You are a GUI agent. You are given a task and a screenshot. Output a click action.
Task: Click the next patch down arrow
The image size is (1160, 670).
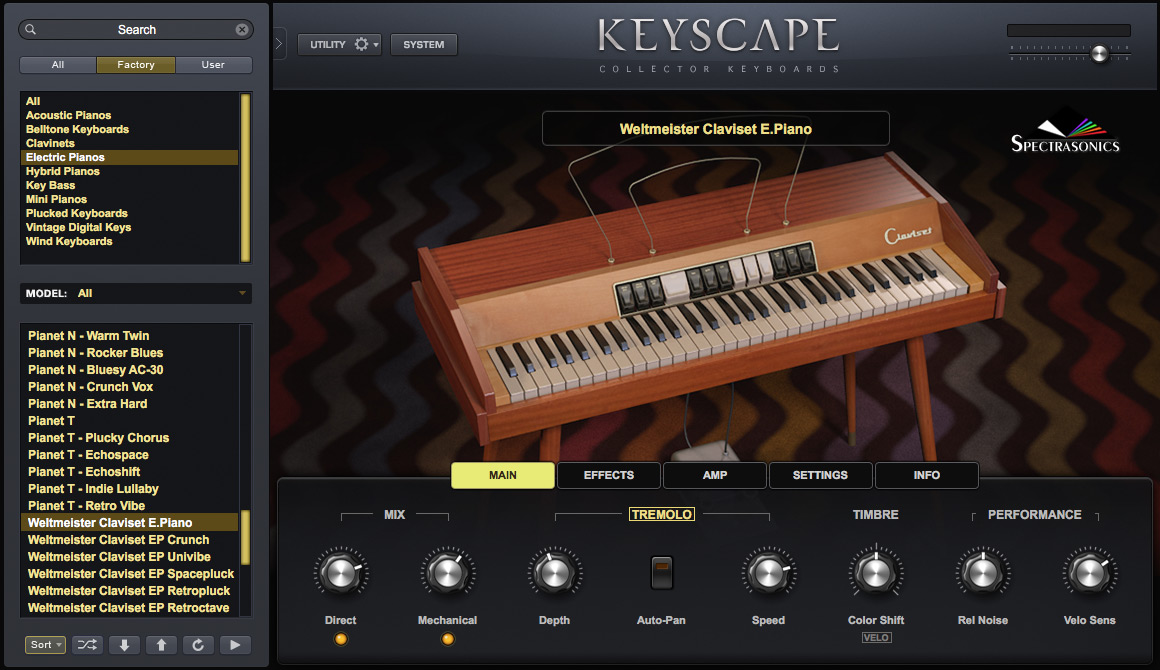click(124, 645)
